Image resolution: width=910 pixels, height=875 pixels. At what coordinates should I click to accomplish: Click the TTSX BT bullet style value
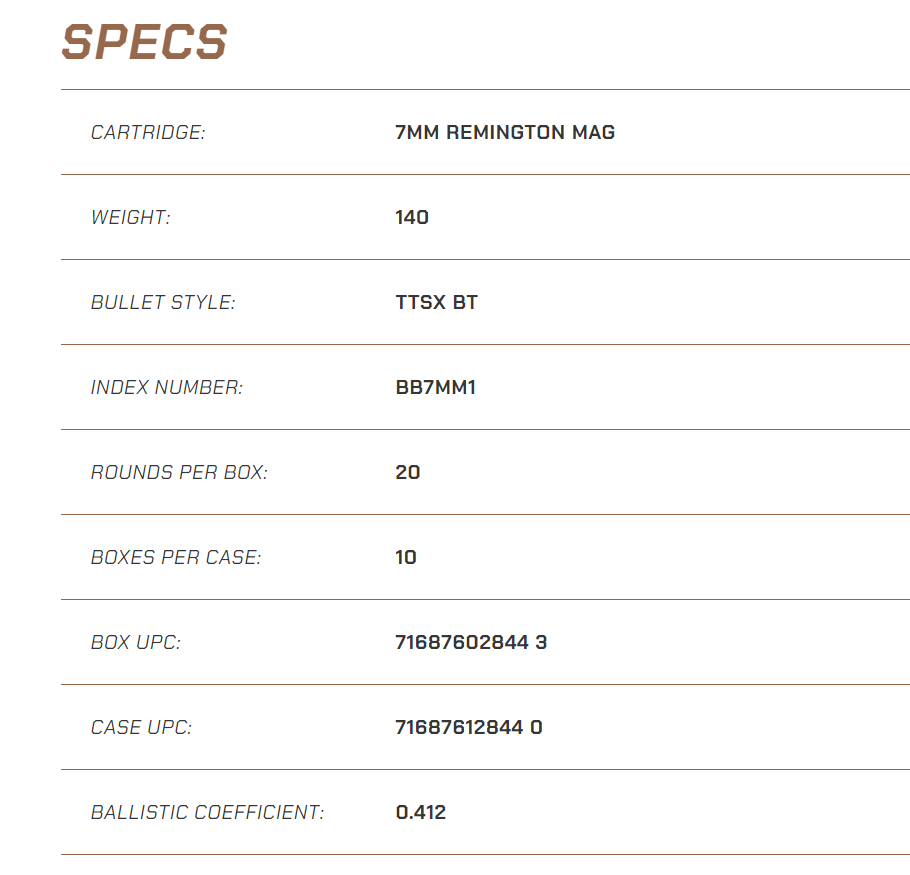[436, 302]
